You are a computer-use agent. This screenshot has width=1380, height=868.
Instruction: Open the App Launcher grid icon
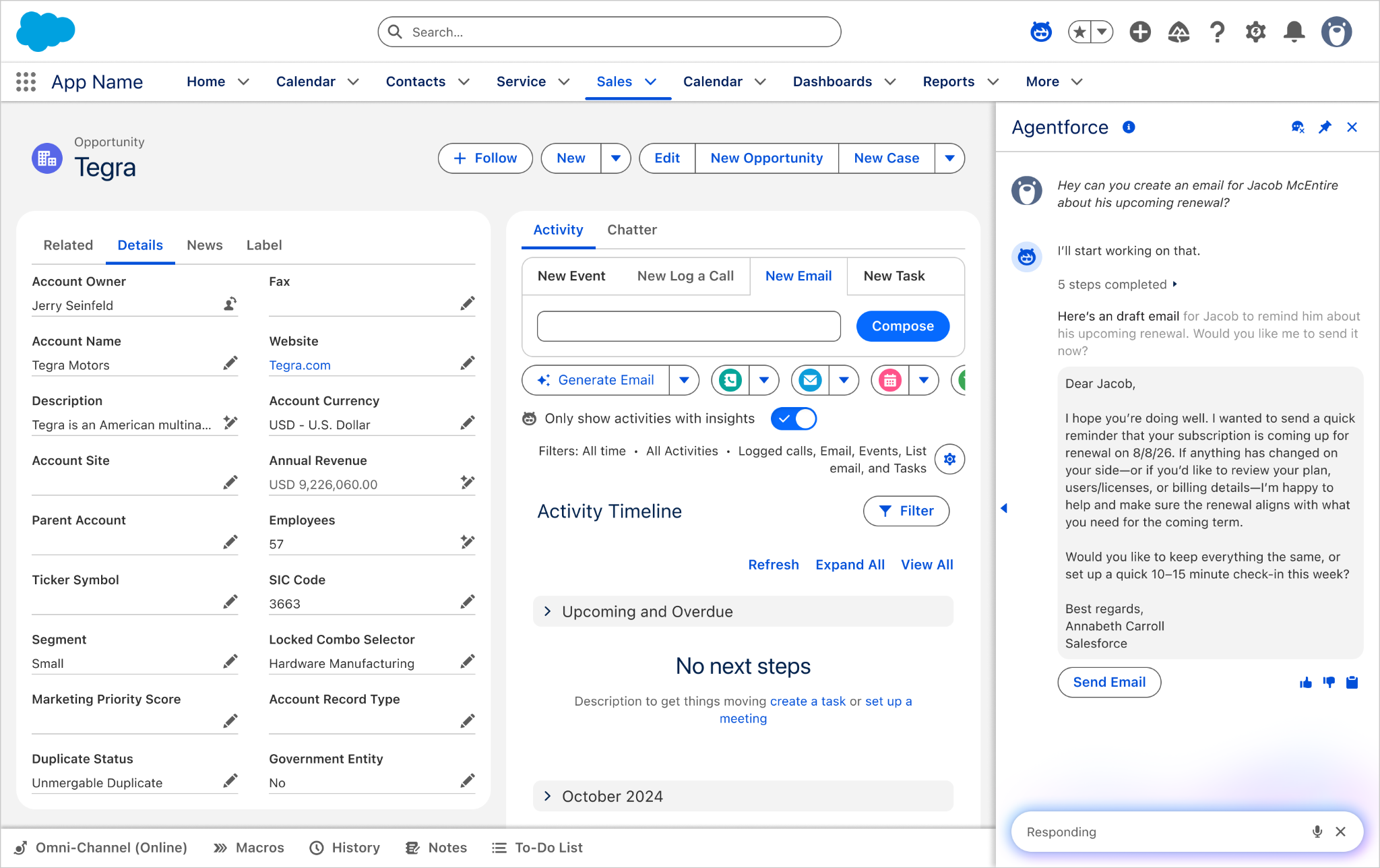tap(26, 82)
